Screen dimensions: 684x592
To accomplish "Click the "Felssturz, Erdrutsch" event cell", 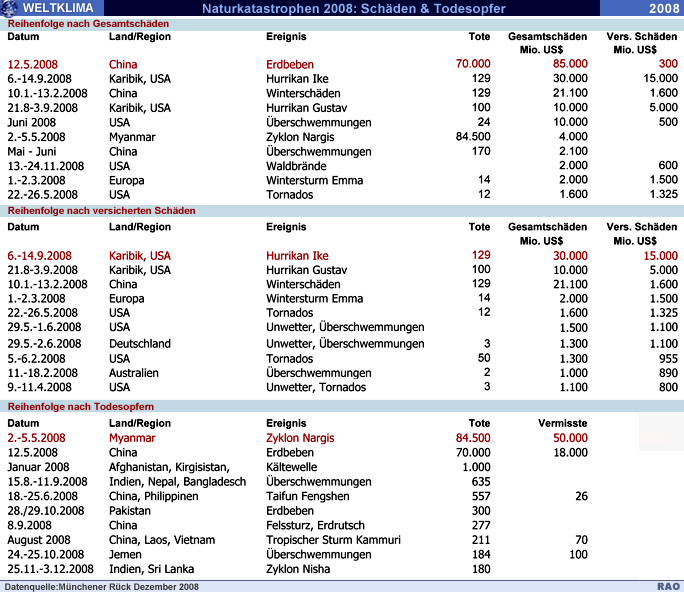I will click(315, 525).
